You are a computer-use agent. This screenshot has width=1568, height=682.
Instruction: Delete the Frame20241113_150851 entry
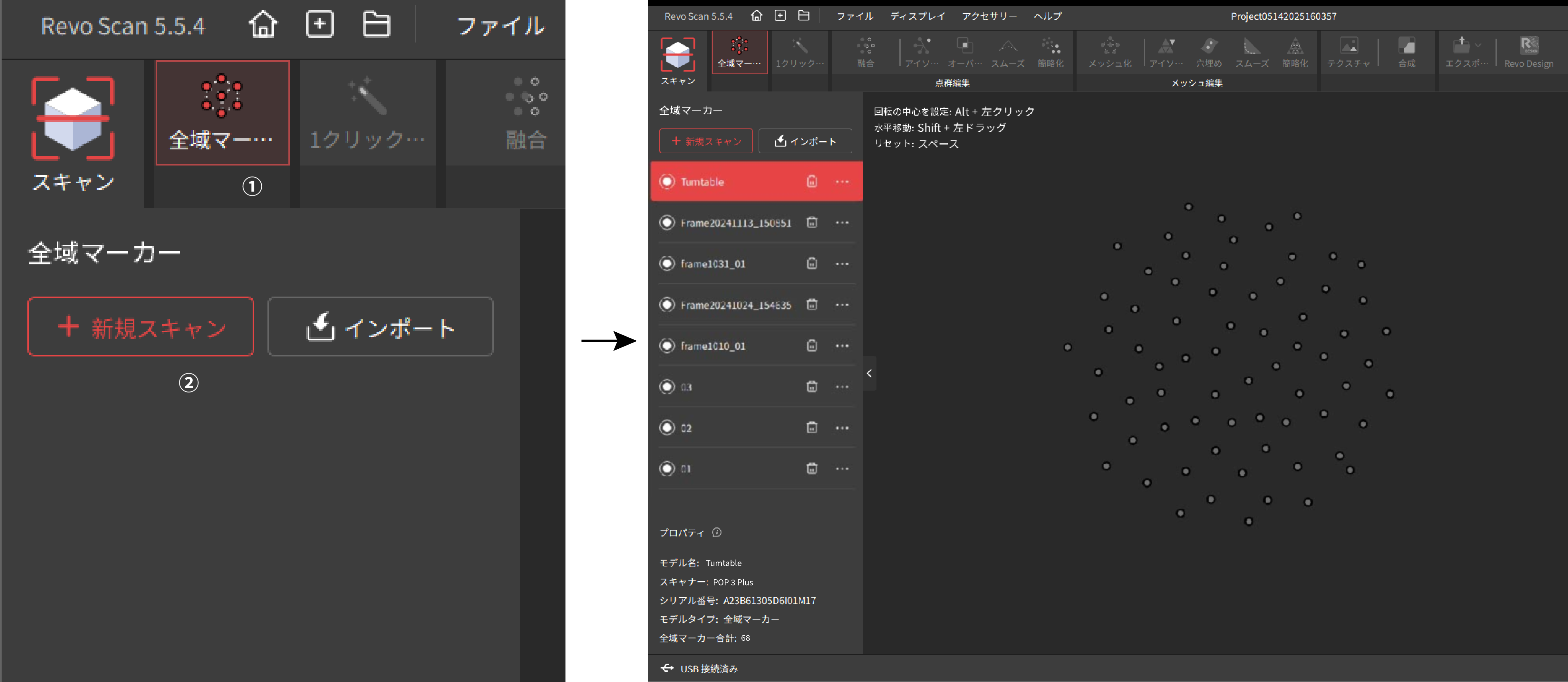(x=811, y=222)
